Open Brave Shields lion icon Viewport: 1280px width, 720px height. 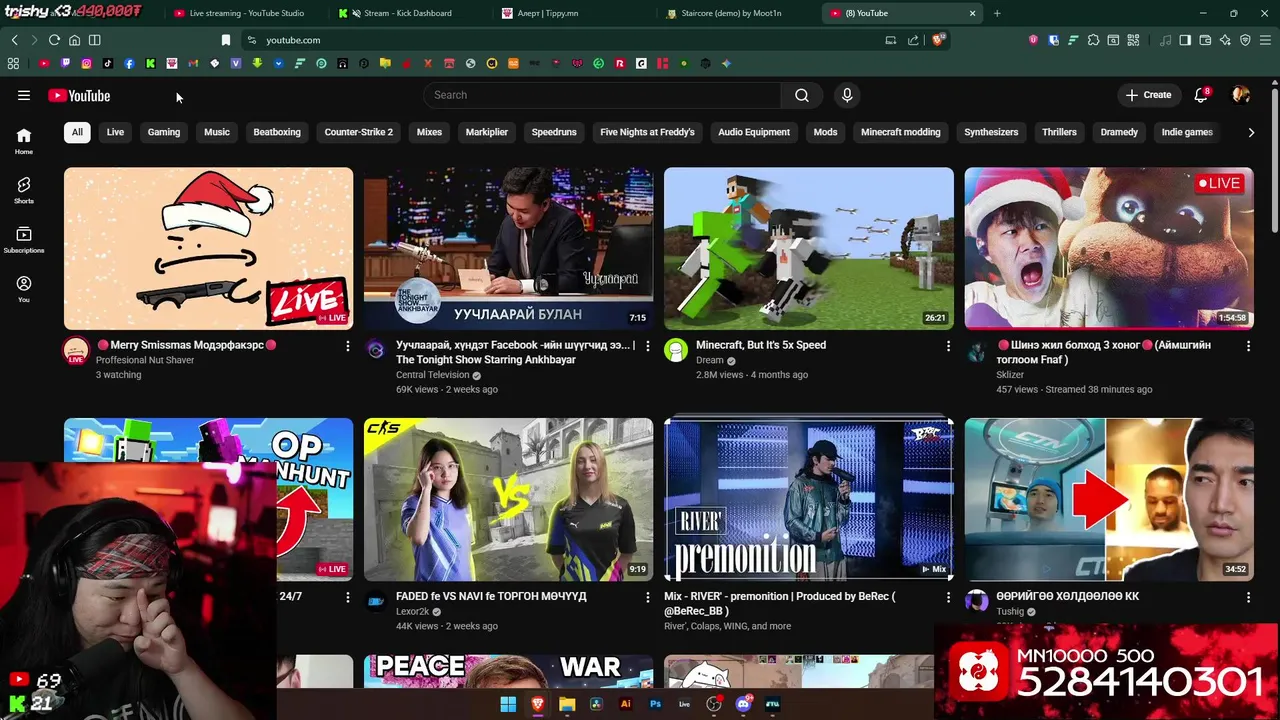point(939,40)
